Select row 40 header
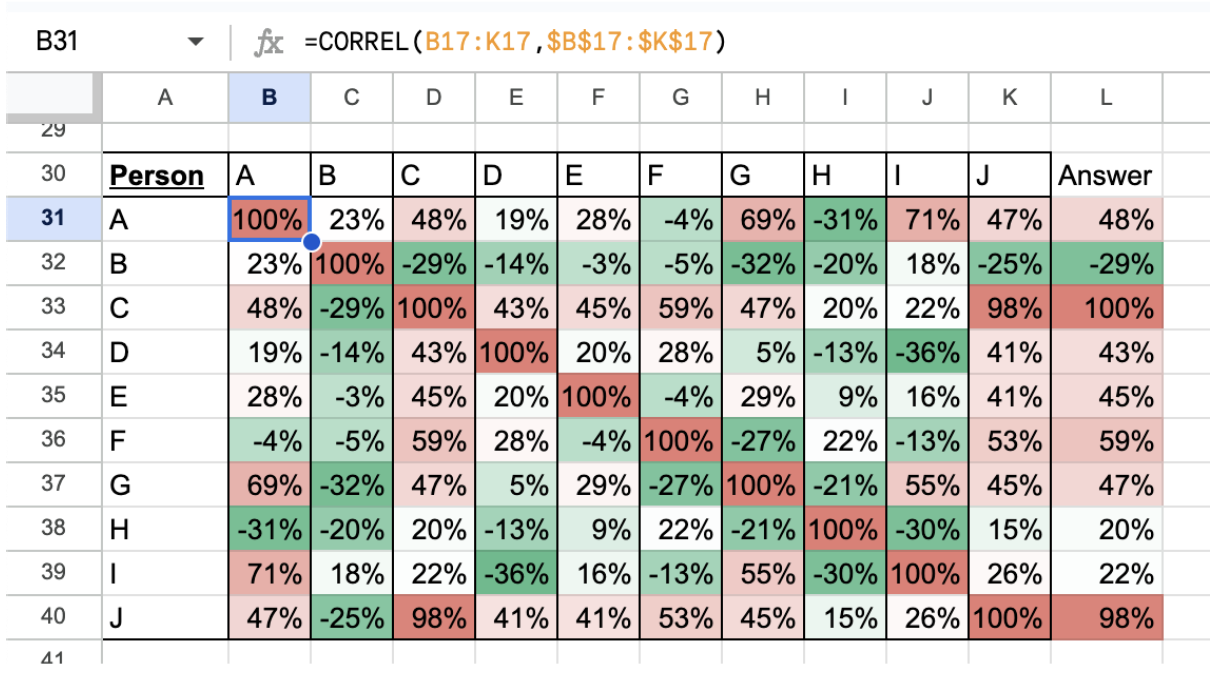The width and height of the screenshot is (1222, 674). (53, 614)
